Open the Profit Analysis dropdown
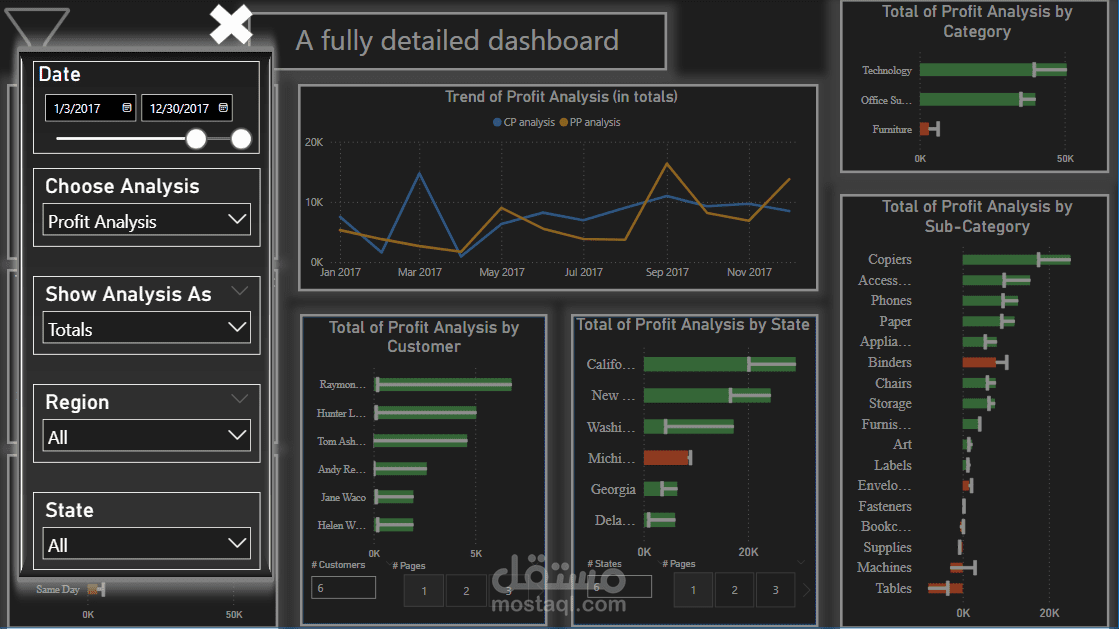 click(x=146, y=221)
